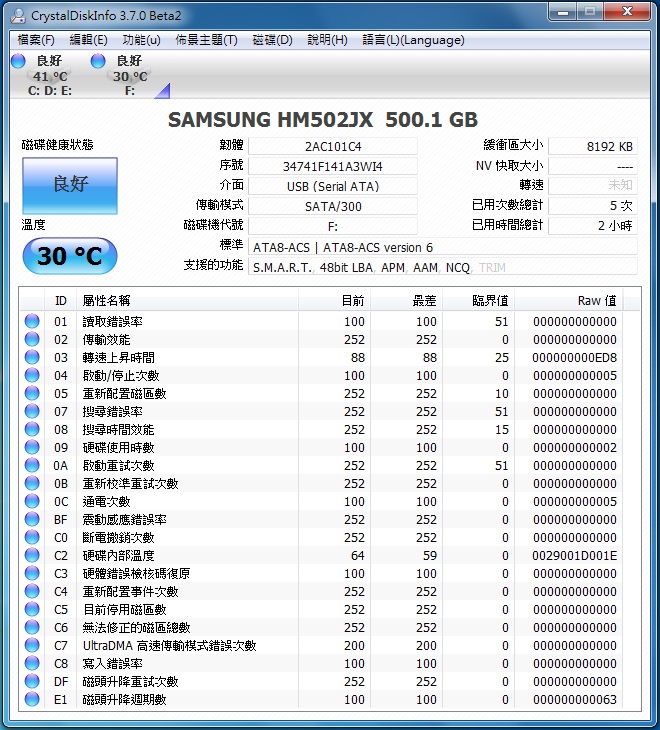660x730 pixels.
Task: Close the CrystalDiskInfo window
Action: point(627,12)
